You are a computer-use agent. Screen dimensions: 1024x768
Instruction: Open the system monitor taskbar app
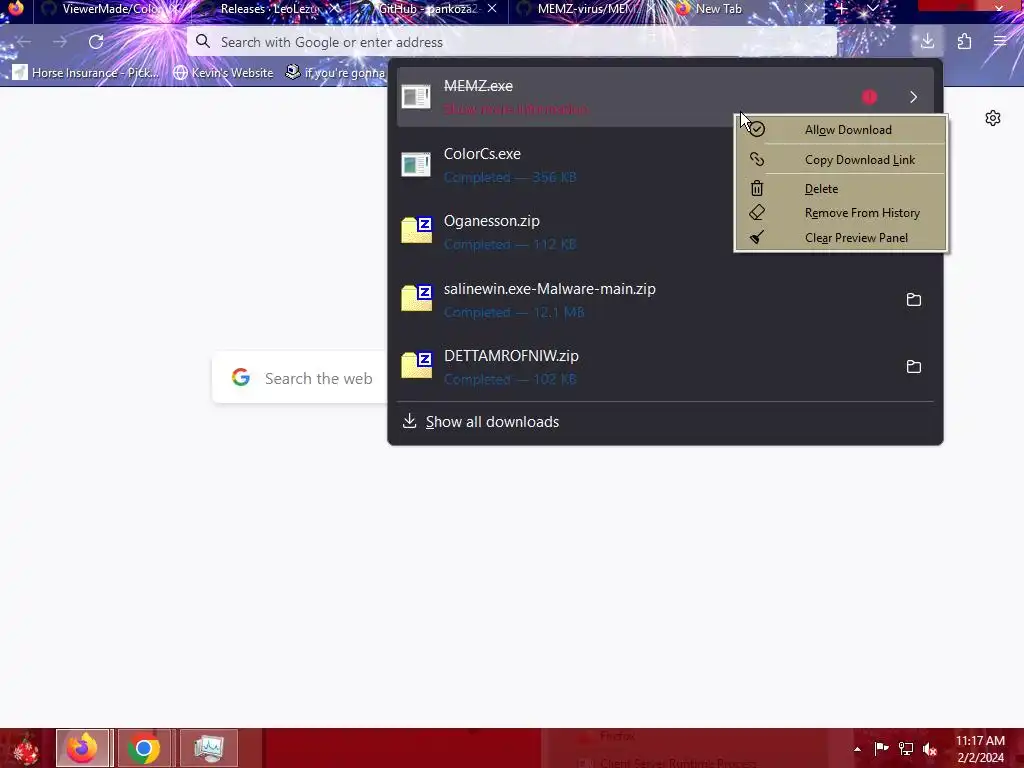tap(209, 748)
